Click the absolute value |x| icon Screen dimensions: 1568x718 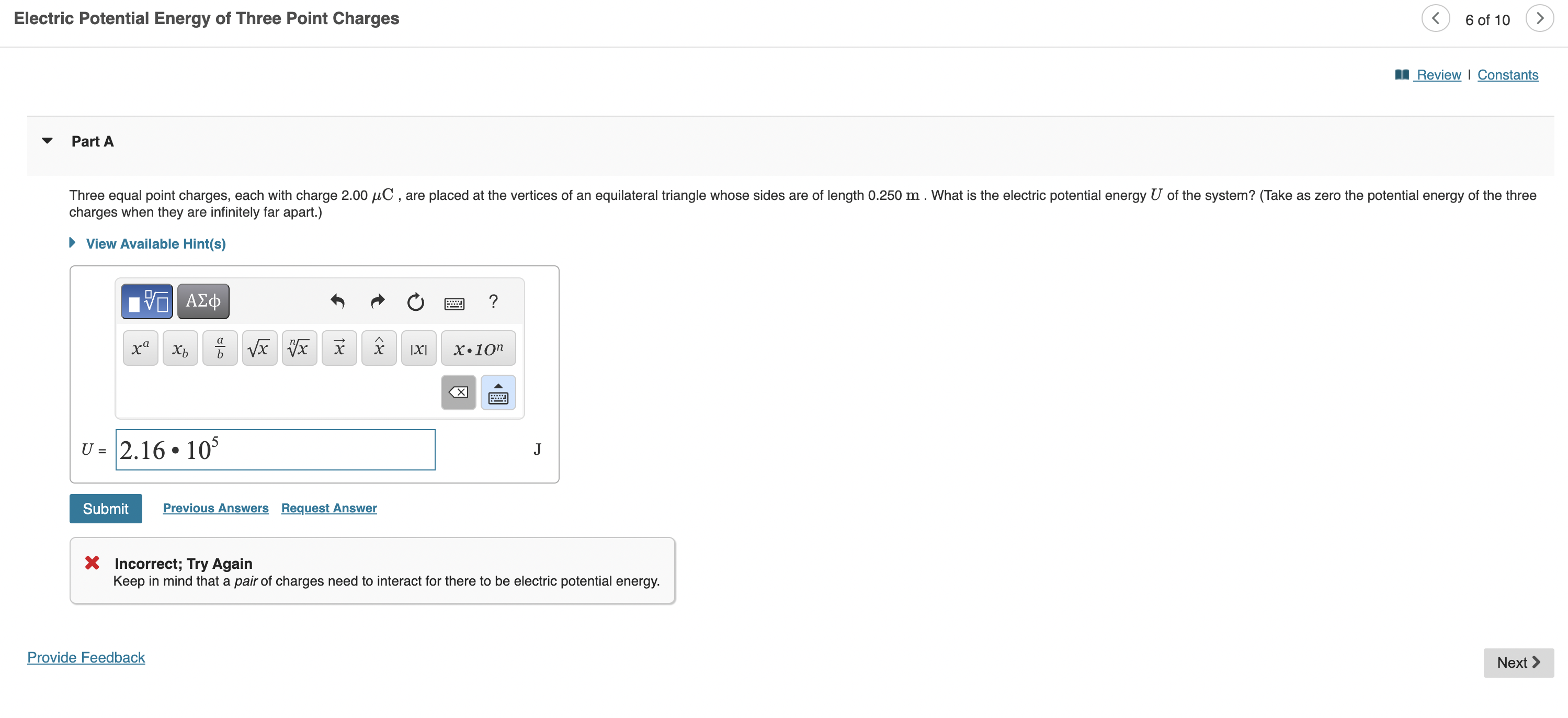point(419,348)
